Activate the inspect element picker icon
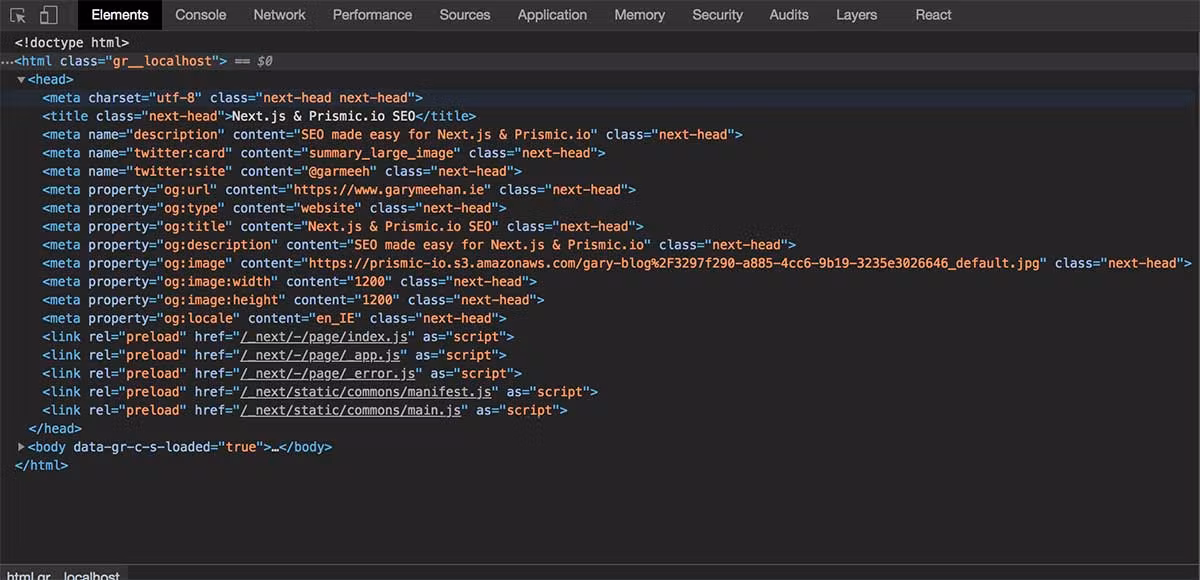The height and width of the screenshot is (580, 1200). 18,15
